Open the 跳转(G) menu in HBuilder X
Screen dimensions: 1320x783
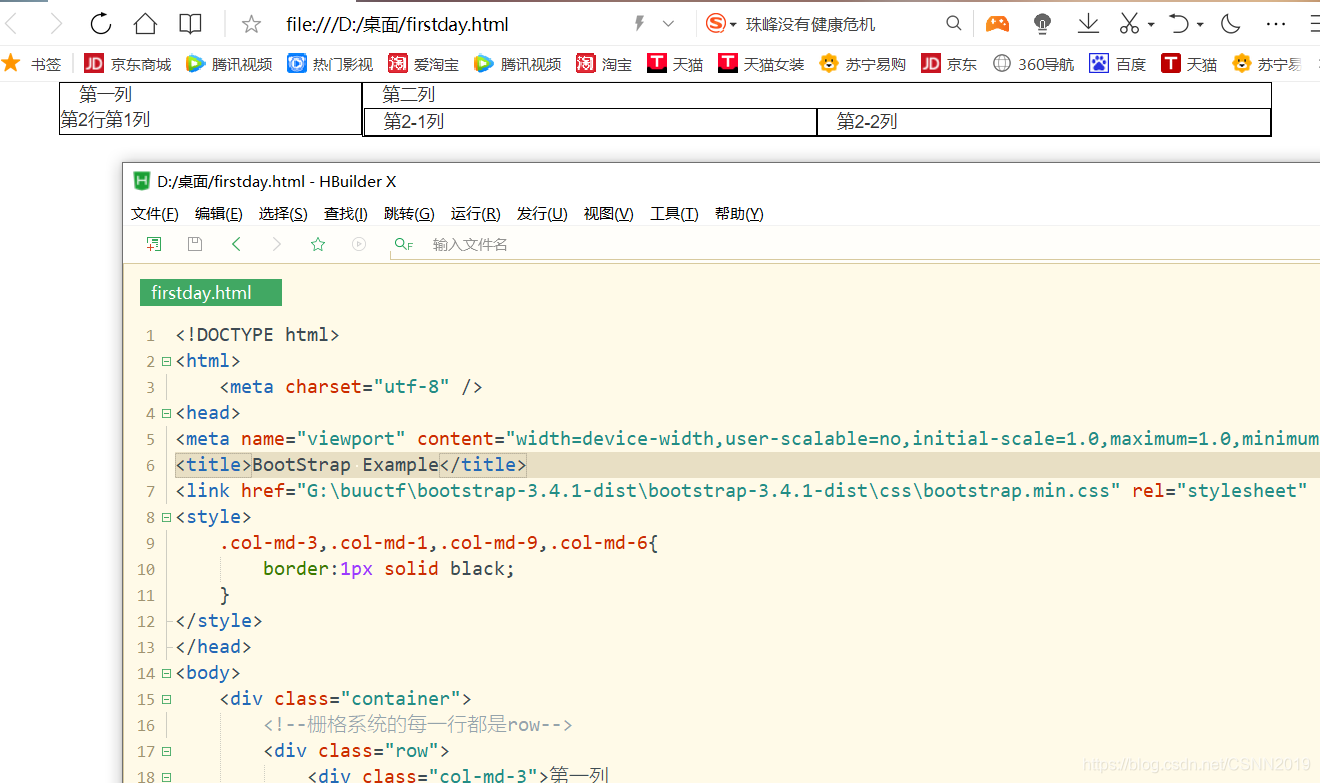pyautogui.click(x=409, y=213)
